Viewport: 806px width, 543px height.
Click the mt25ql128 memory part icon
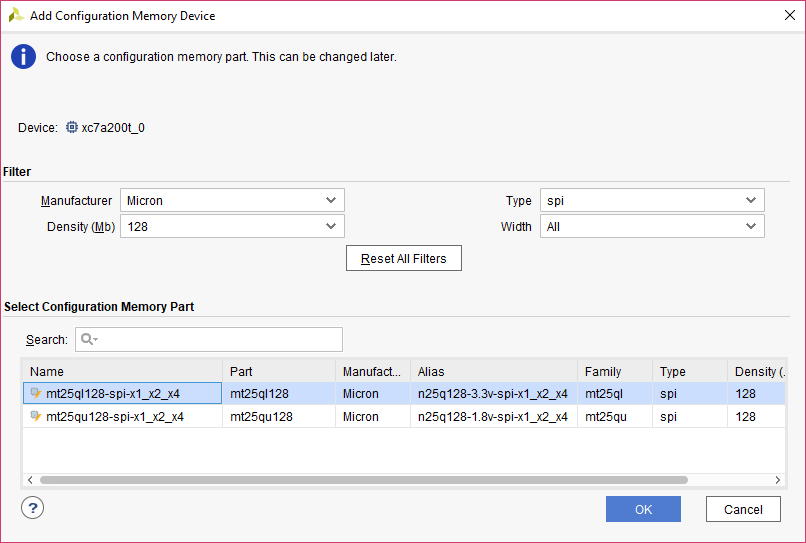[x=36, y=394]
